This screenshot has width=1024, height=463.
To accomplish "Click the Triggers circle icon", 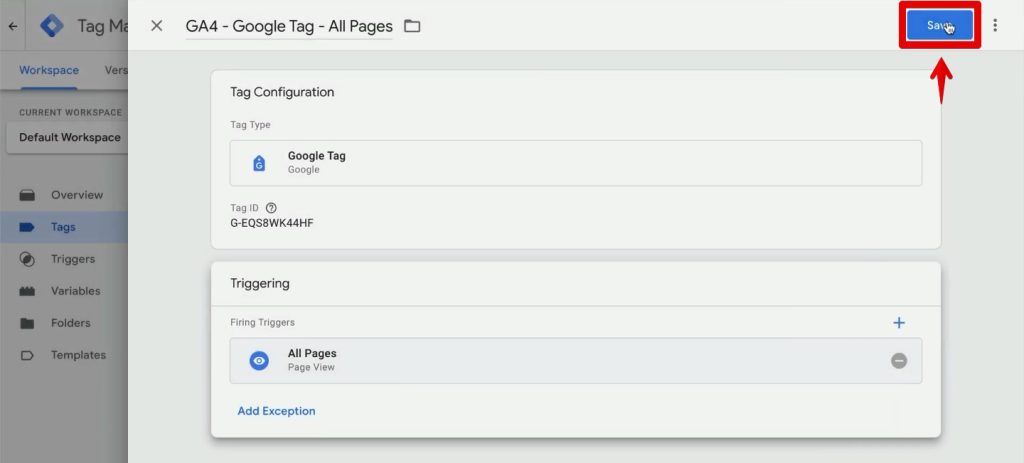I will 27,259.
